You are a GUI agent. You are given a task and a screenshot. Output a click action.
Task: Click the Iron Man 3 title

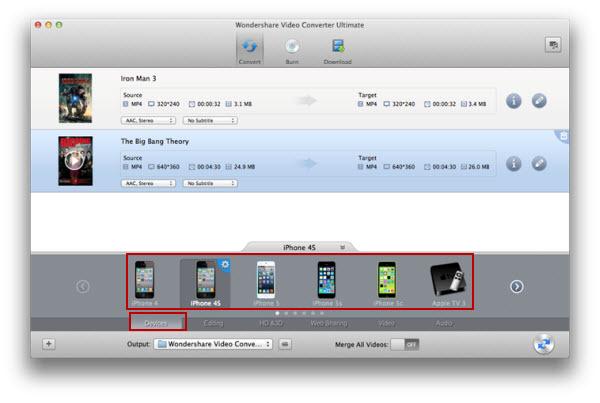(x=138, y=78)
